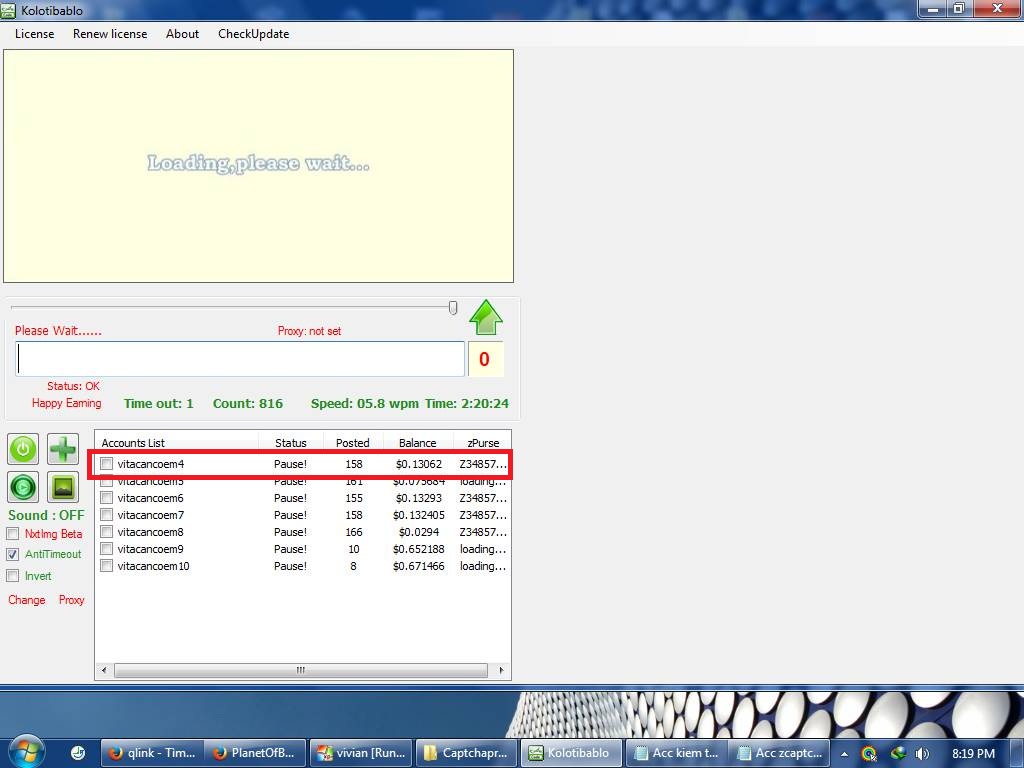The height and width of the screenshot is (768, 1024).
Task: Click the scrollbar left arrow
Action: click(x=104, y=670)
